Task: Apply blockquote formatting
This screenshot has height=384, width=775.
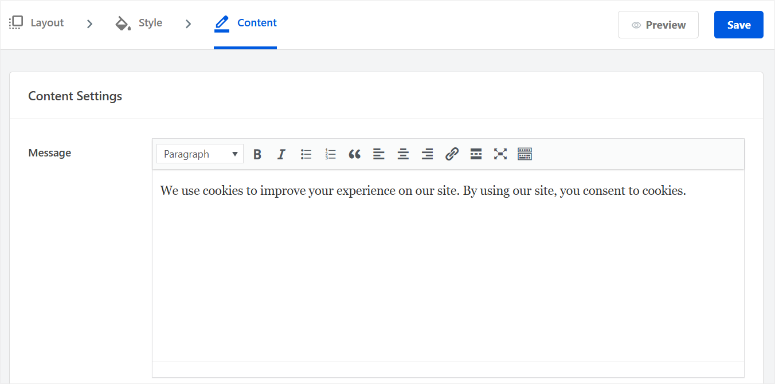Action: [354, 154]
